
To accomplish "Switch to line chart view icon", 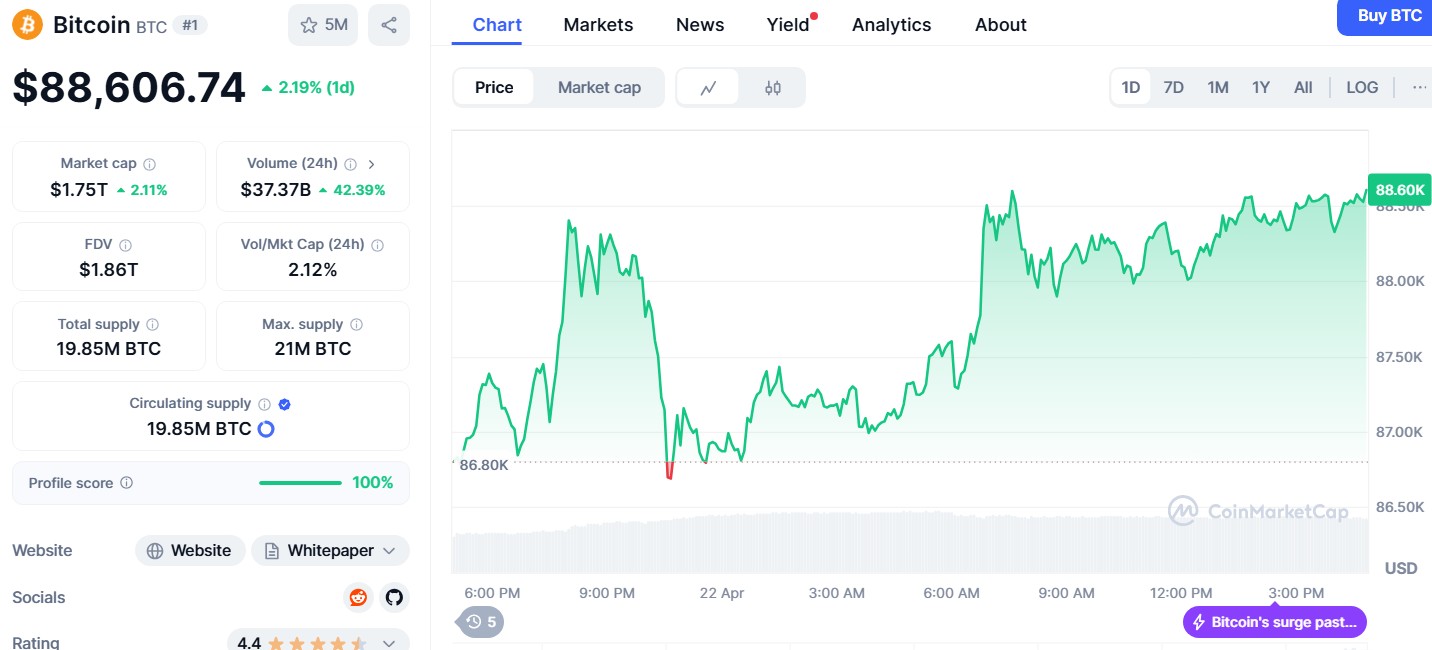I will [x=708, y=88].
